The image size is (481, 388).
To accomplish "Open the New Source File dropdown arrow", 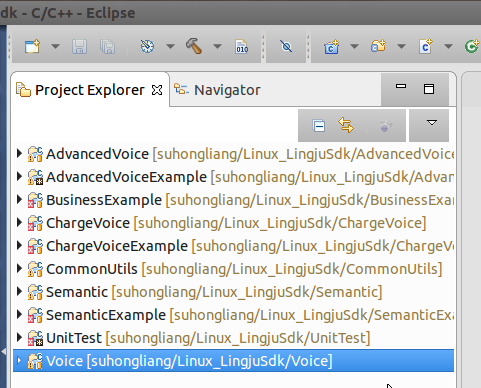I will [449, 46].
